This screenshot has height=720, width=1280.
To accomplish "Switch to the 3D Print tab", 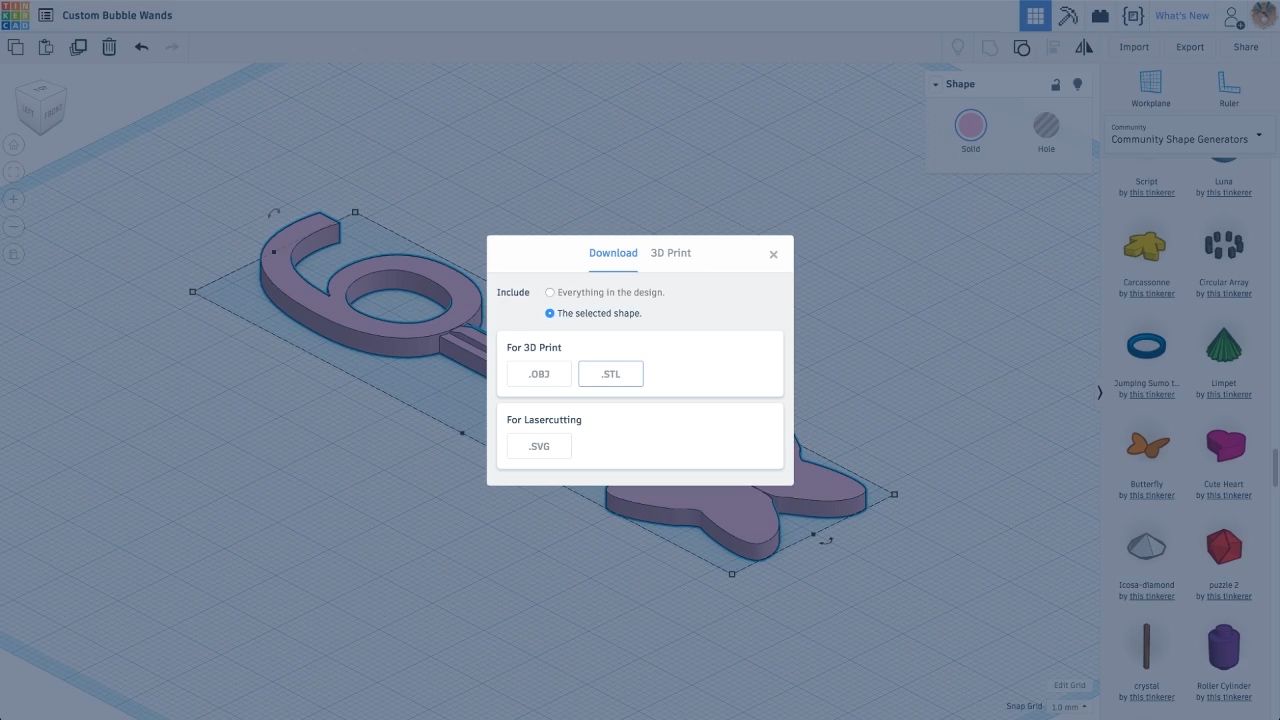I will tap(670, 253).
